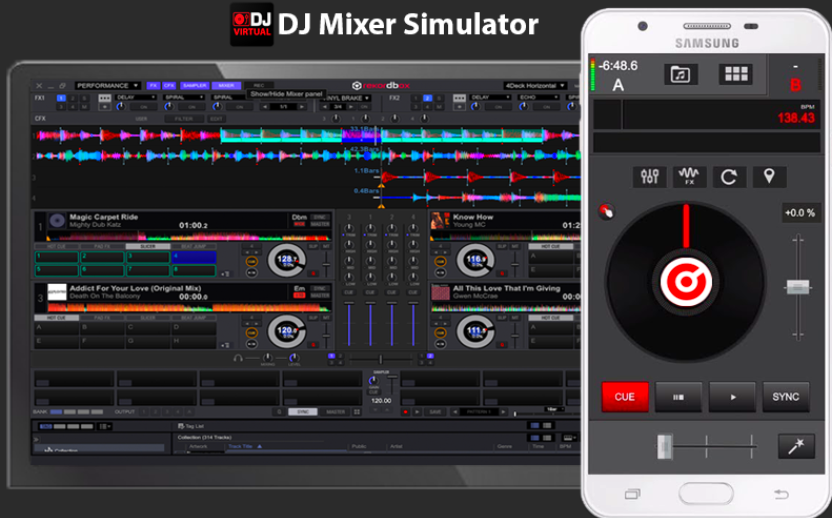Tap the cue point location pin icon

tap(769, 177)
